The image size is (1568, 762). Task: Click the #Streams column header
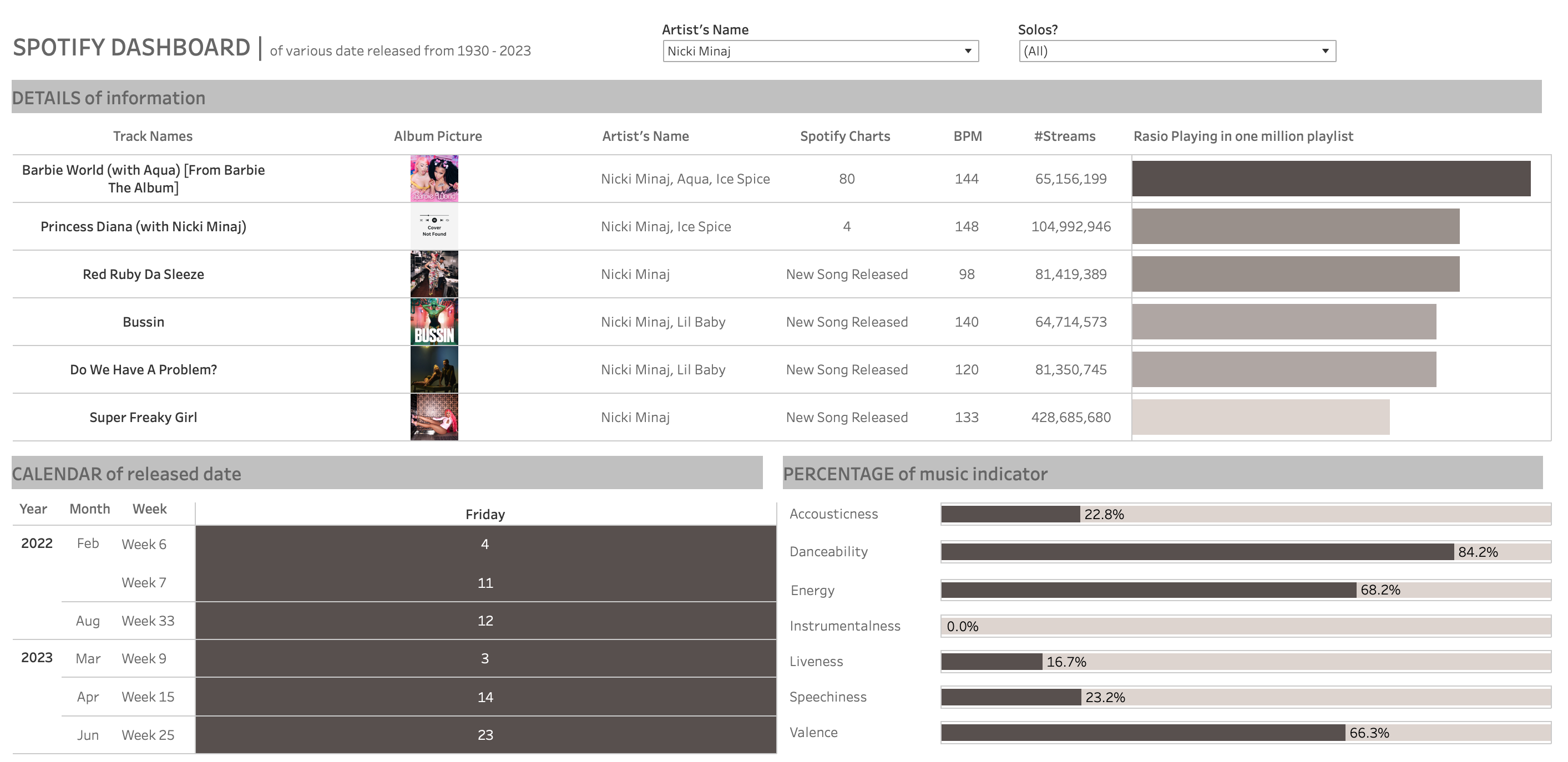(x=1065, y=136)
